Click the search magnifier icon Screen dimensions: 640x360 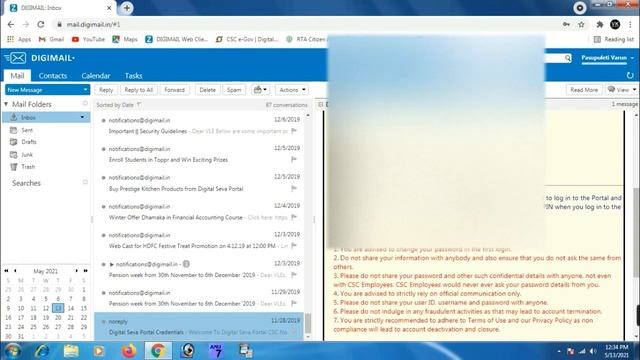(x=568, y=58)
